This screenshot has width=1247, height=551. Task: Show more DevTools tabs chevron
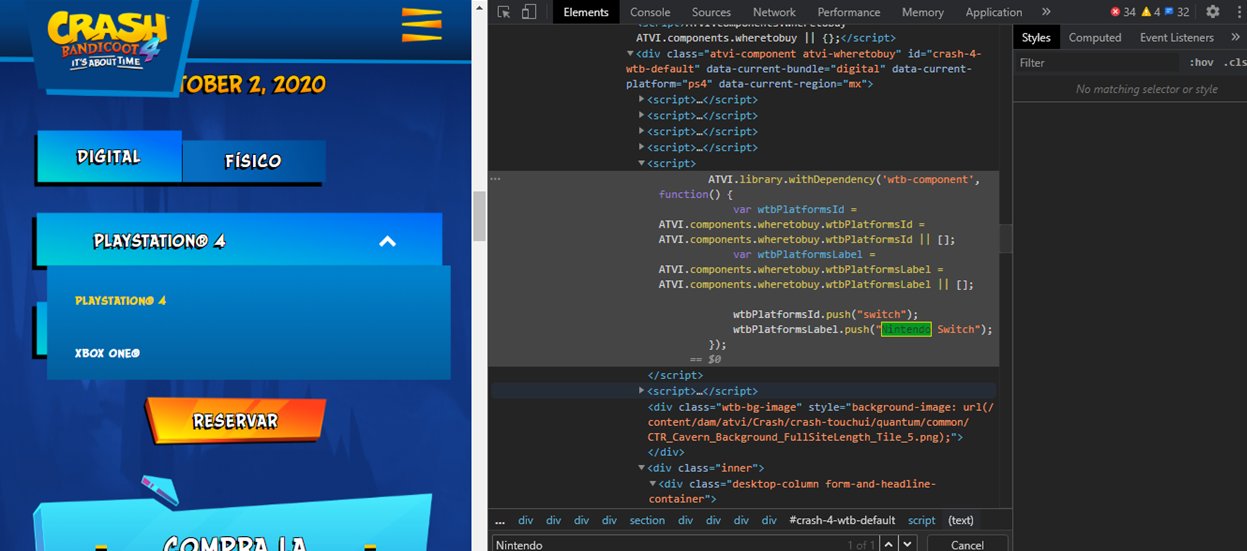[1046, 12]
